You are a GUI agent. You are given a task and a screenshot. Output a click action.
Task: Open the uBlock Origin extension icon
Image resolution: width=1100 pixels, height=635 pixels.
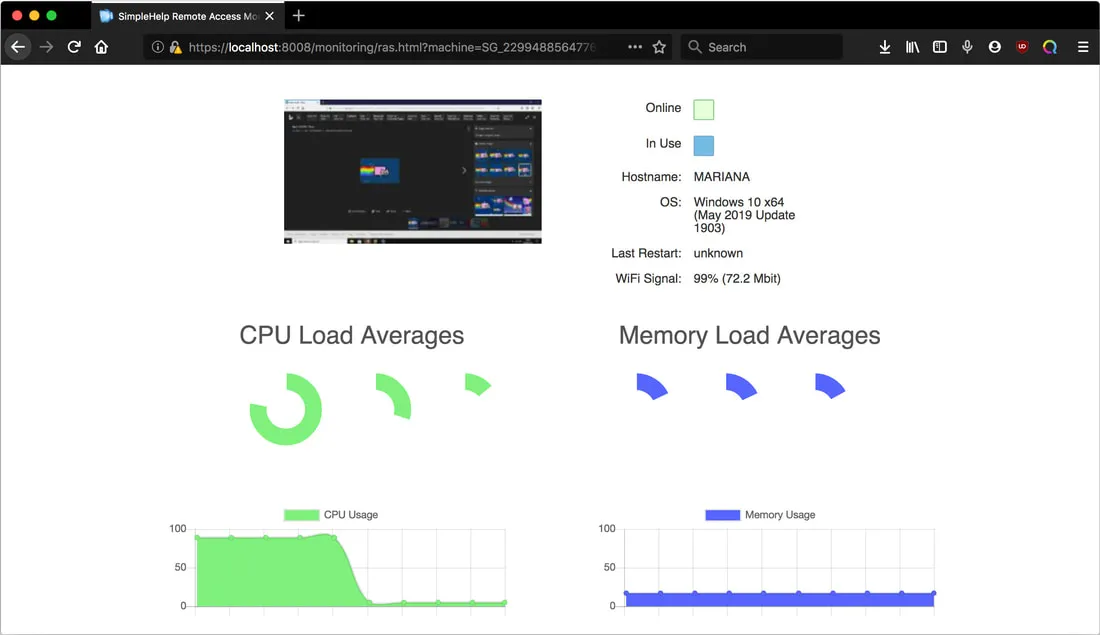pyautogui.click(x=1021, y=46)
